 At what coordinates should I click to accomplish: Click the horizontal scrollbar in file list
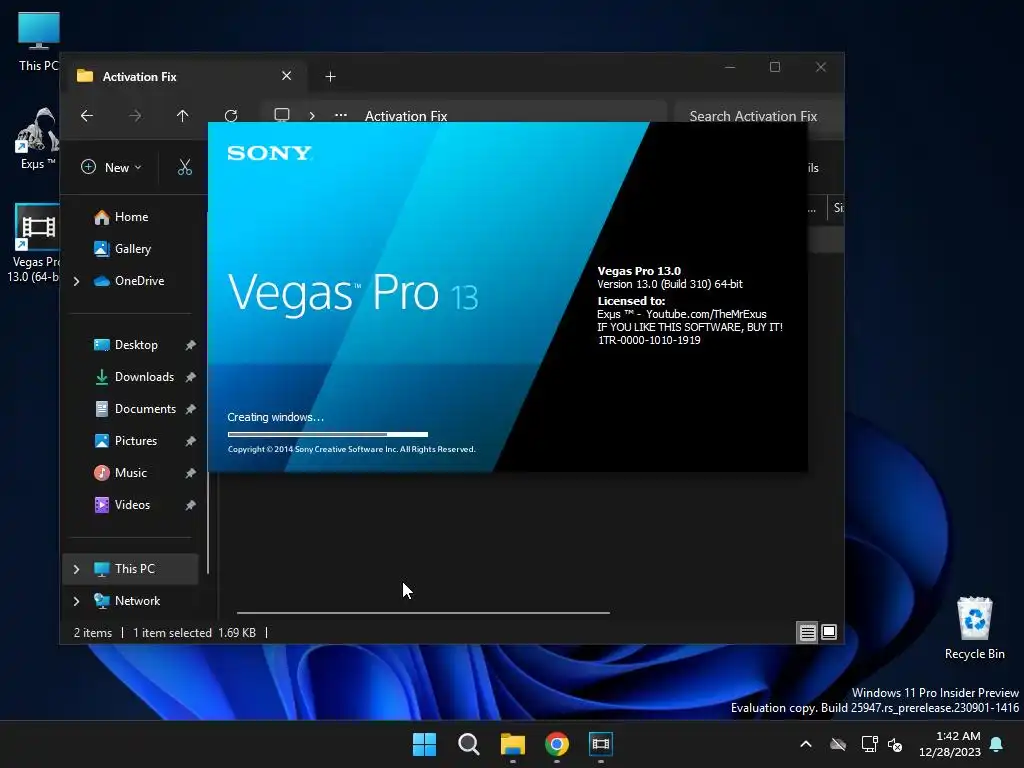coord(423,613)
